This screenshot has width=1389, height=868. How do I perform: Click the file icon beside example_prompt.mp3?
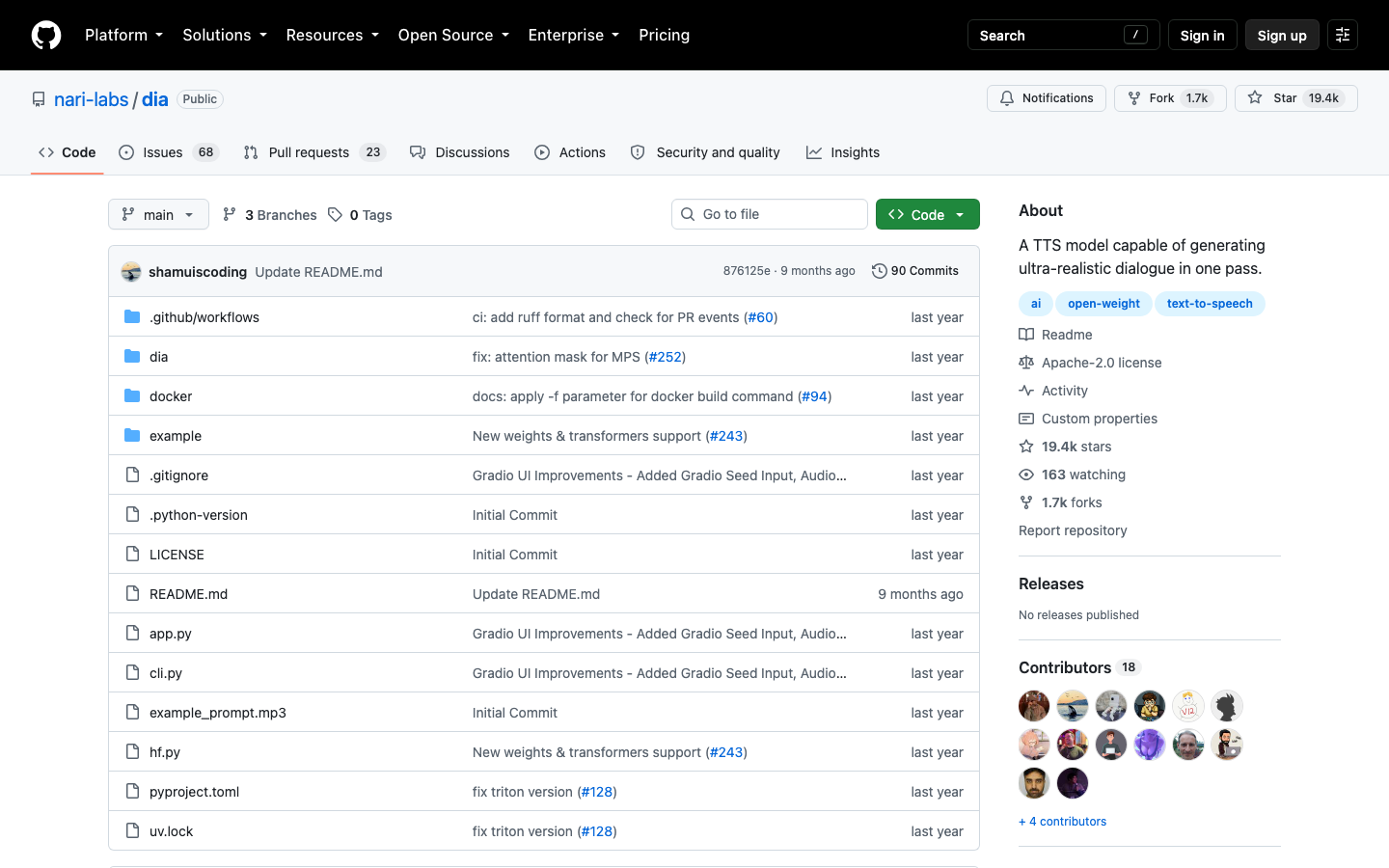pos(132,713)
